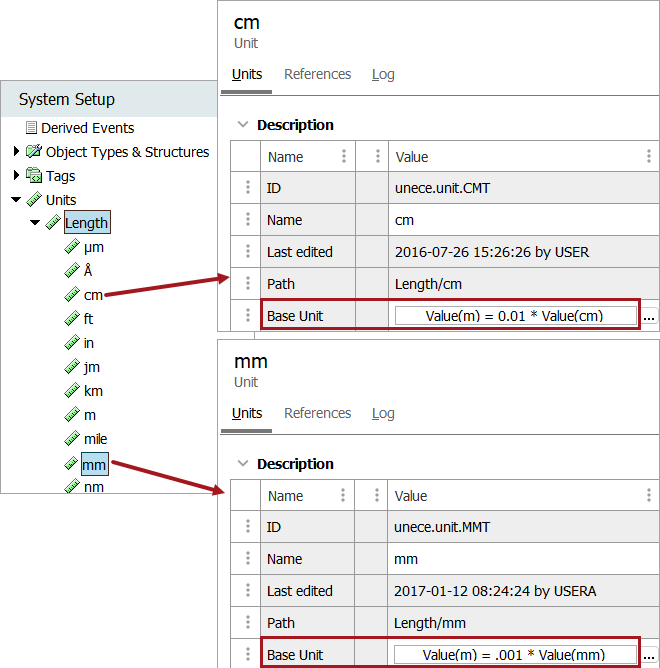Click the Derived Events list icon
The image size is (660, 668).
[31, 127]
